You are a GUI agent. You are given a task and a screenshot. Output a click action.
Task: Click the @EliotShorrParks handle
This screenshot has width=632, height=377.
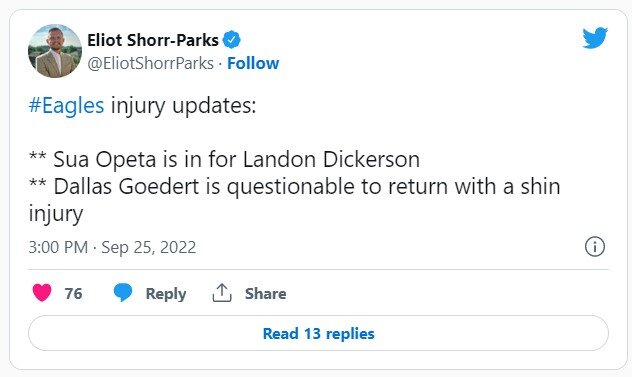point(151,63)
